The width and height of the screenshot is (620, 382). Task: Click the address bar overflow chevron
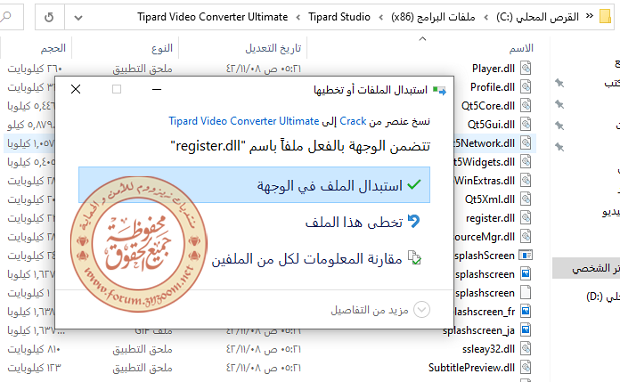589,16
